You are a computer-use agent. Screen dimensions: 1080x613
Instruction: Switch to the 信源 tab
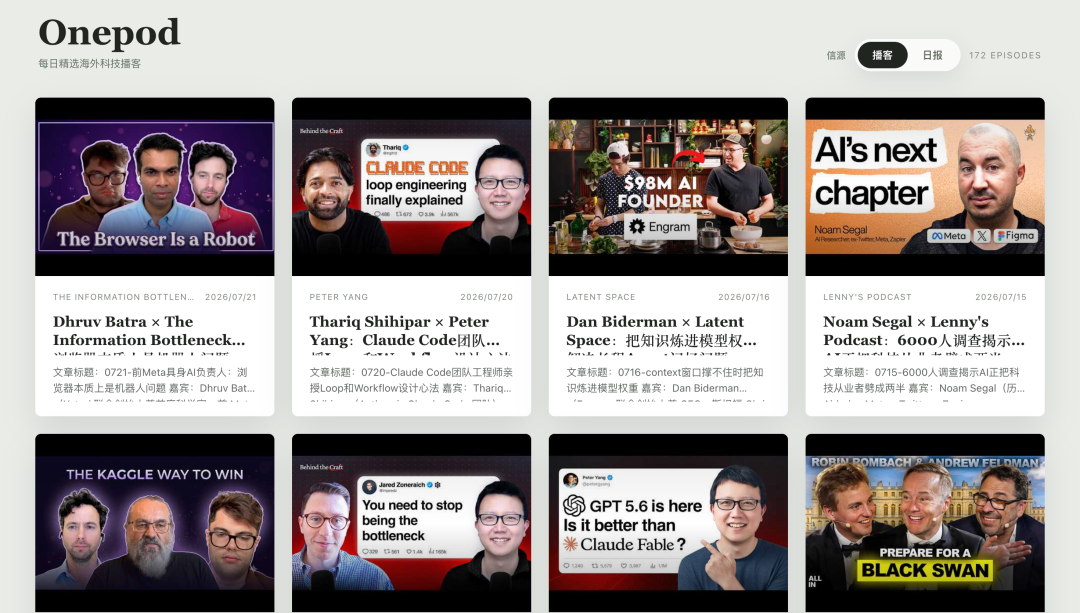tap(836, 55)
